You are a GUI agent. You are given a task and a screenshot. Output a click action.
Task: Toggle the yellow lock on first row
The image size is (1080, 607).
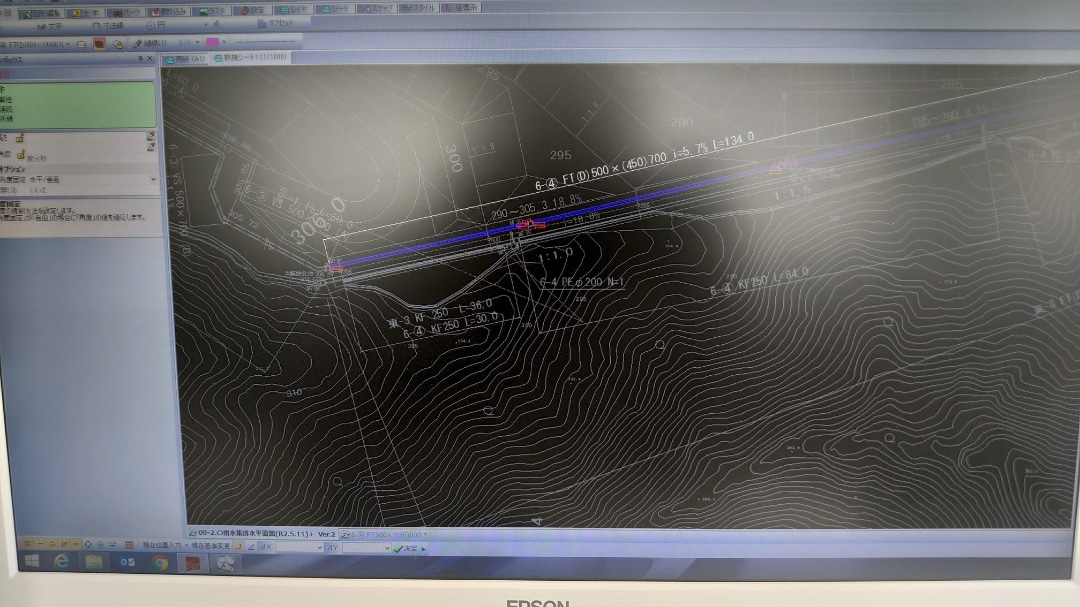(x=19, y=138)
